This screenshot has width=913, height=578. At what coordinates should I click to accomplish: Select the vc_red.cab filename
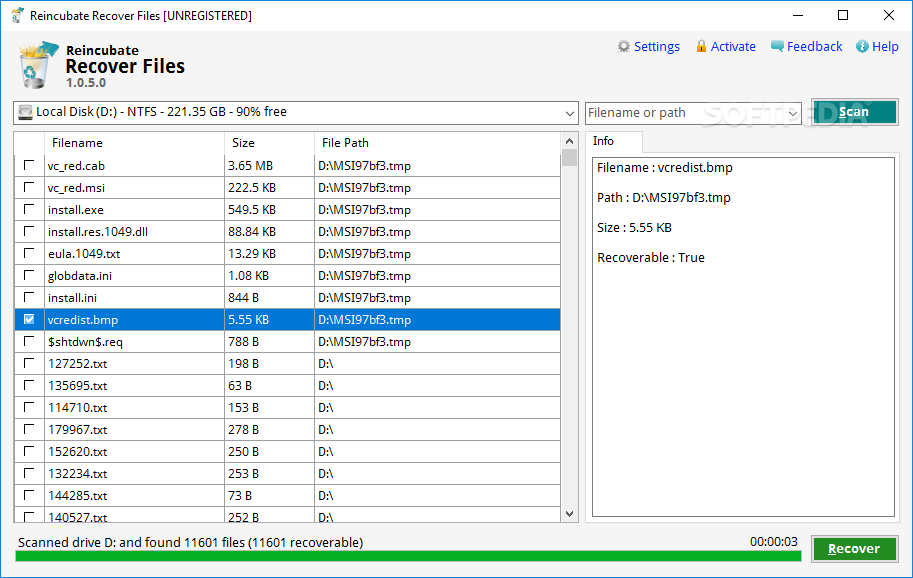(76, 166)
